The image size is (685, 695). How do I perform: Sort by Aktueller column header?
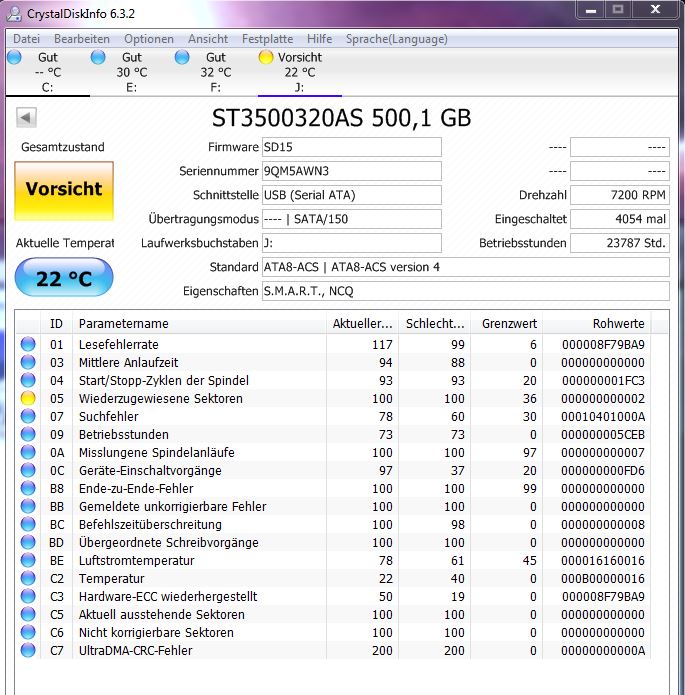362,324
